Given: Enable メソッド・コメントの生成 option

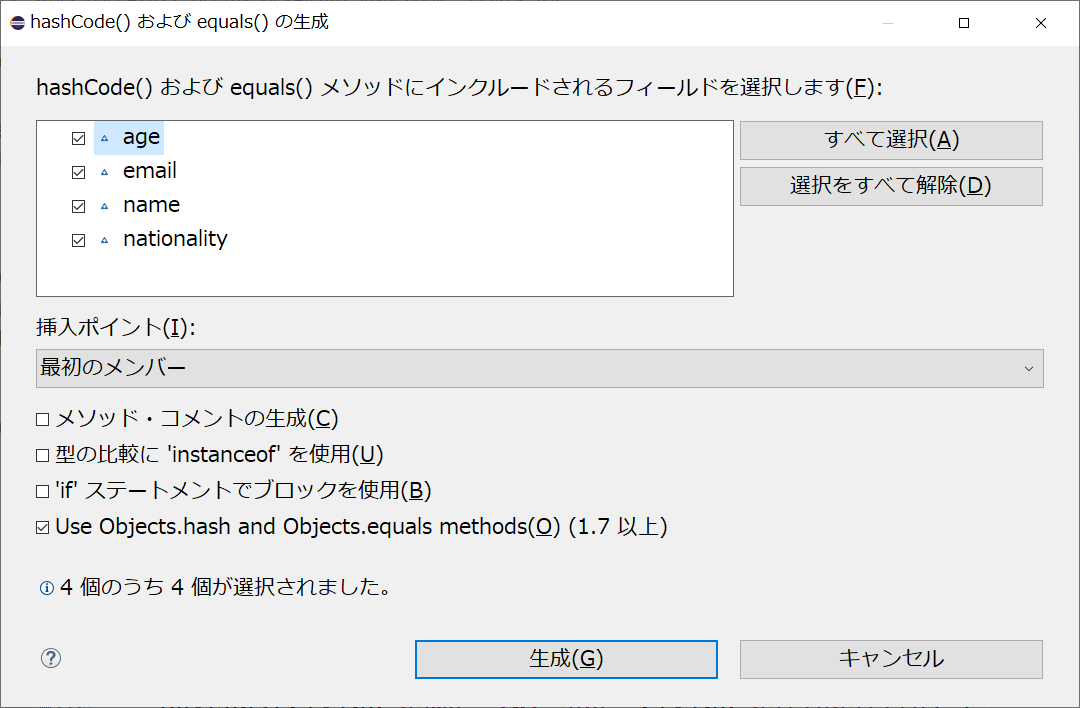Looking at the screenshot, I should click(x=44, y=419).
